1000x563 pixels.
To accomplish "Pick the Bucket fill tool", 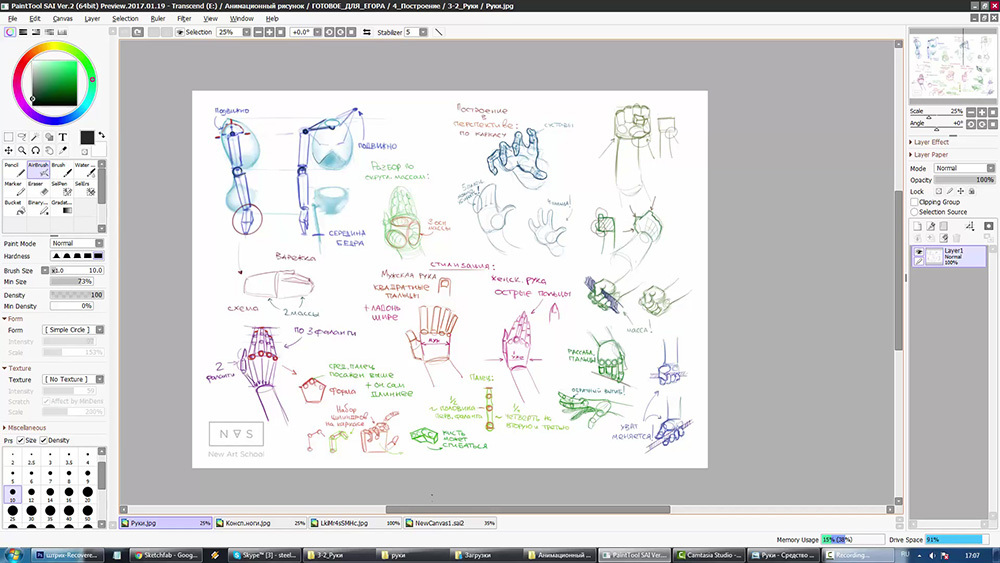I will (14, 208).
